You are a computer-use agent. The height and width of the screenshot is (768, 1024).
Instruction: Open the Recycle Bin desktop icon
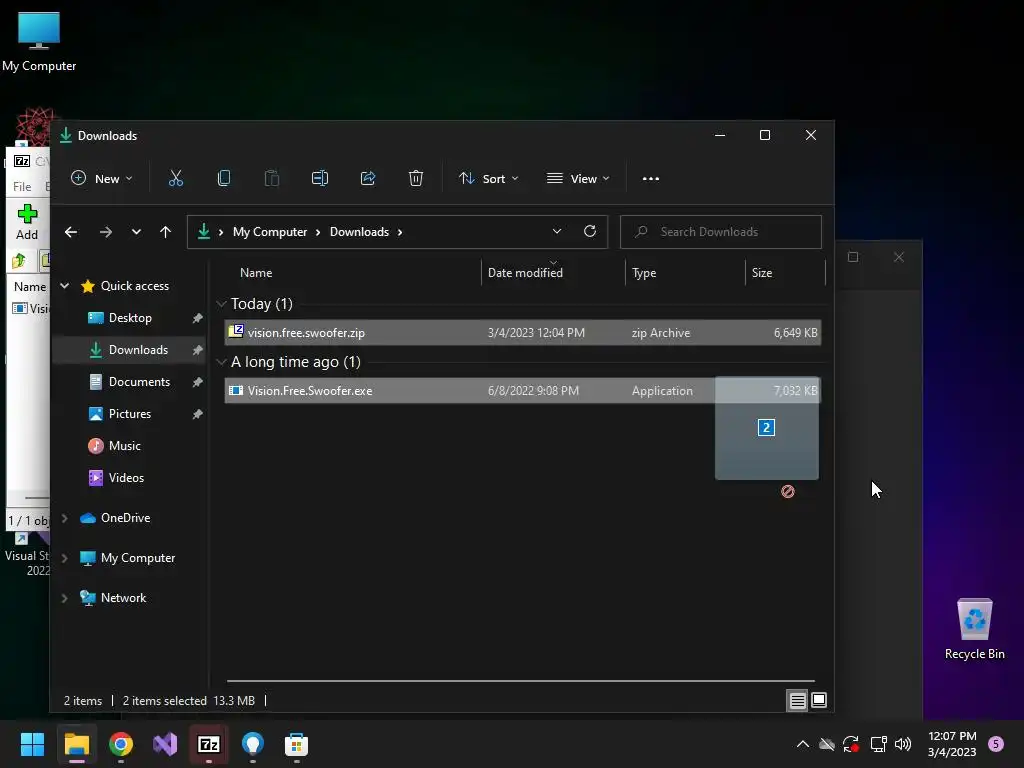(974, 629)
